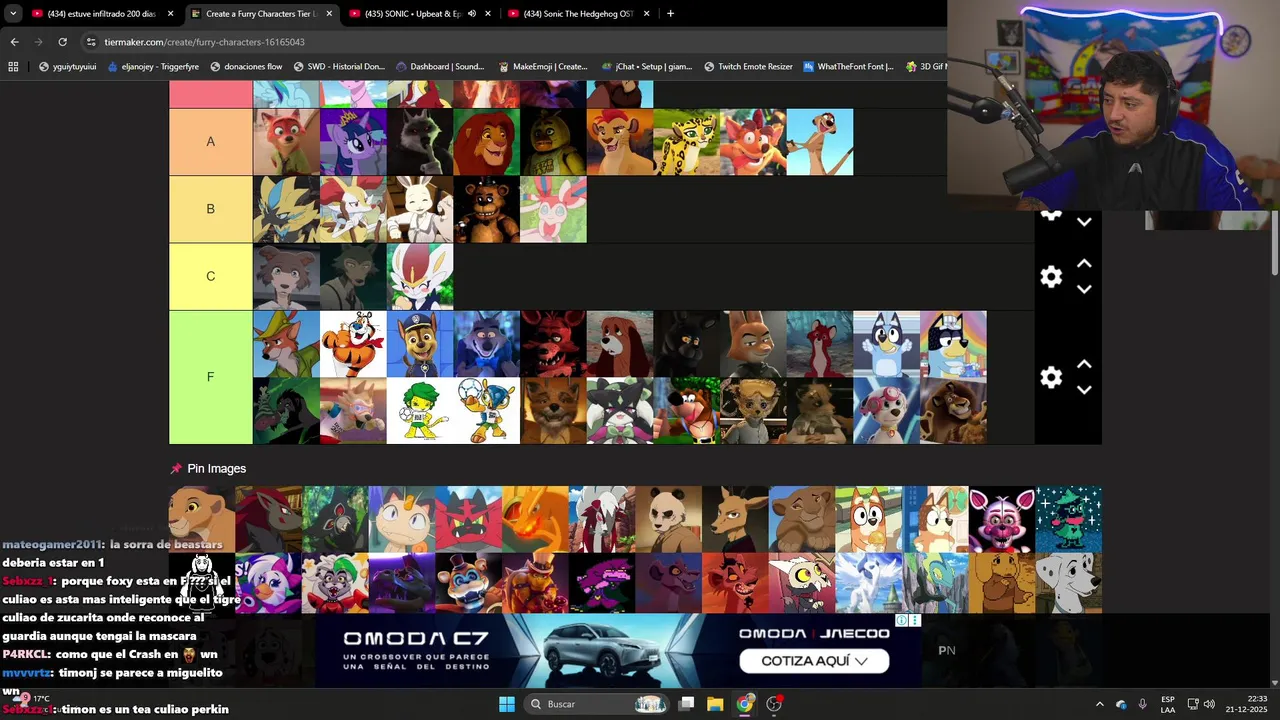Viewport: 1280px width, 720px height.
Task: Open the Chrome apps grid shortcut
Action: point(13,67)
